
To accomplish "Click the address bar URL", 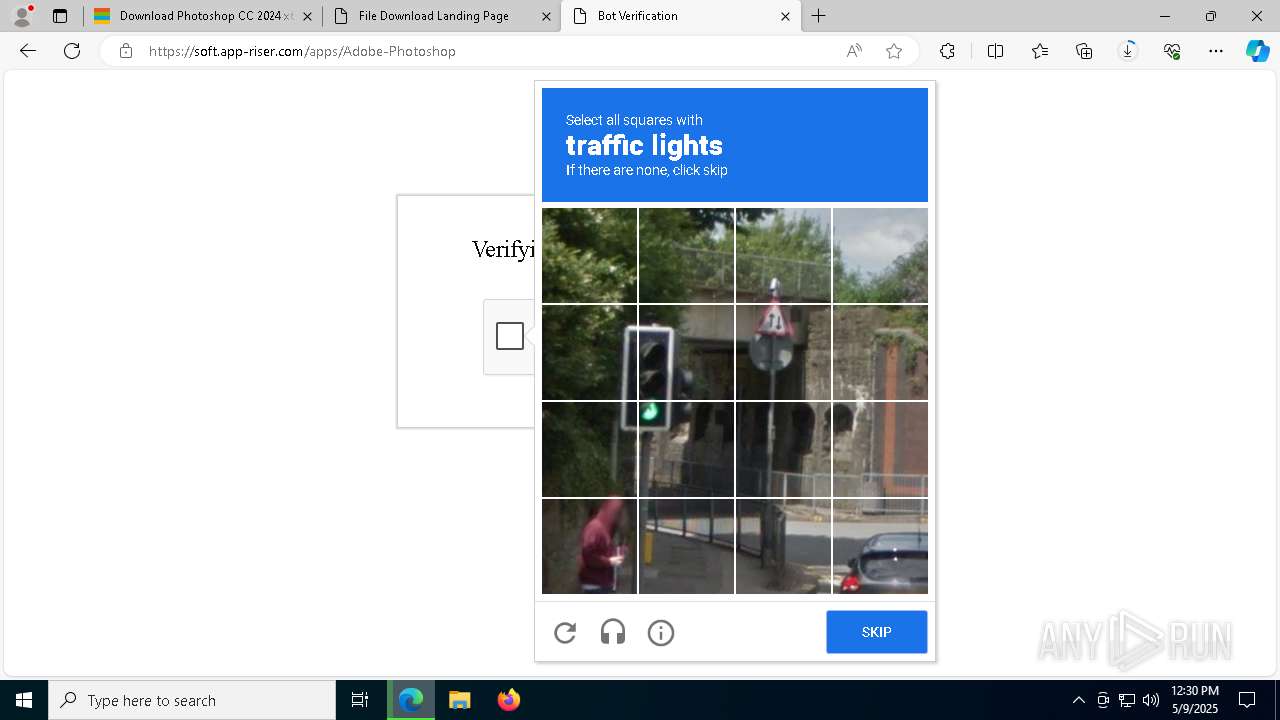I will pos(302,51).
